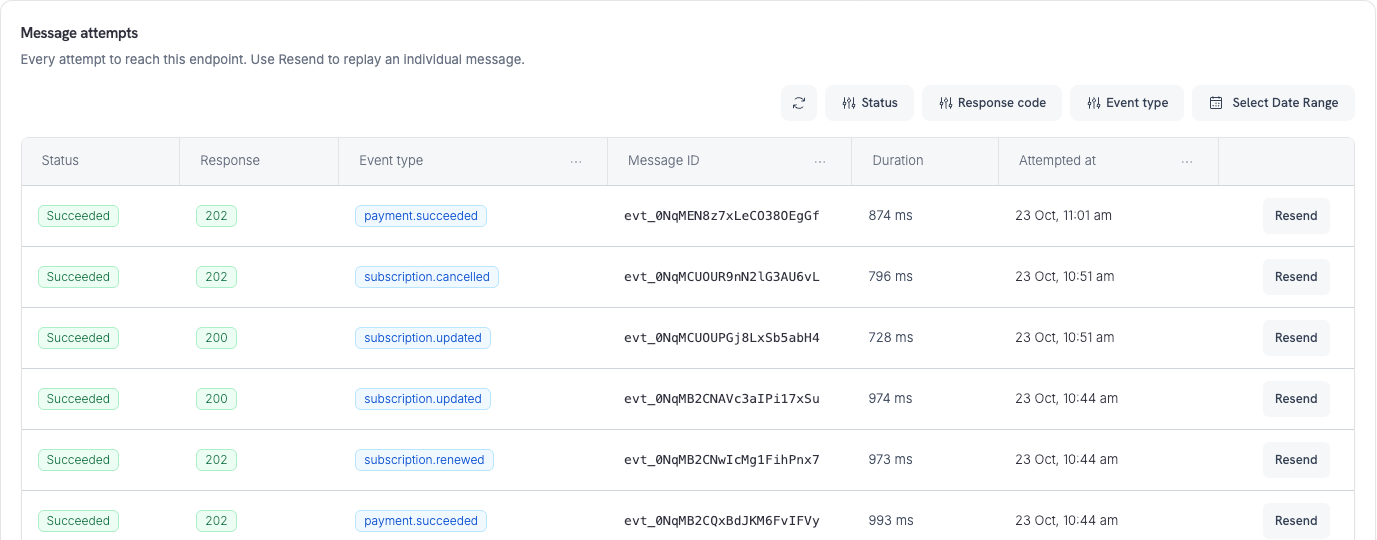Screen dimensions: 1377x540
Task: Click Succeeded badge in 796 ms row
Action: [78, 277]
